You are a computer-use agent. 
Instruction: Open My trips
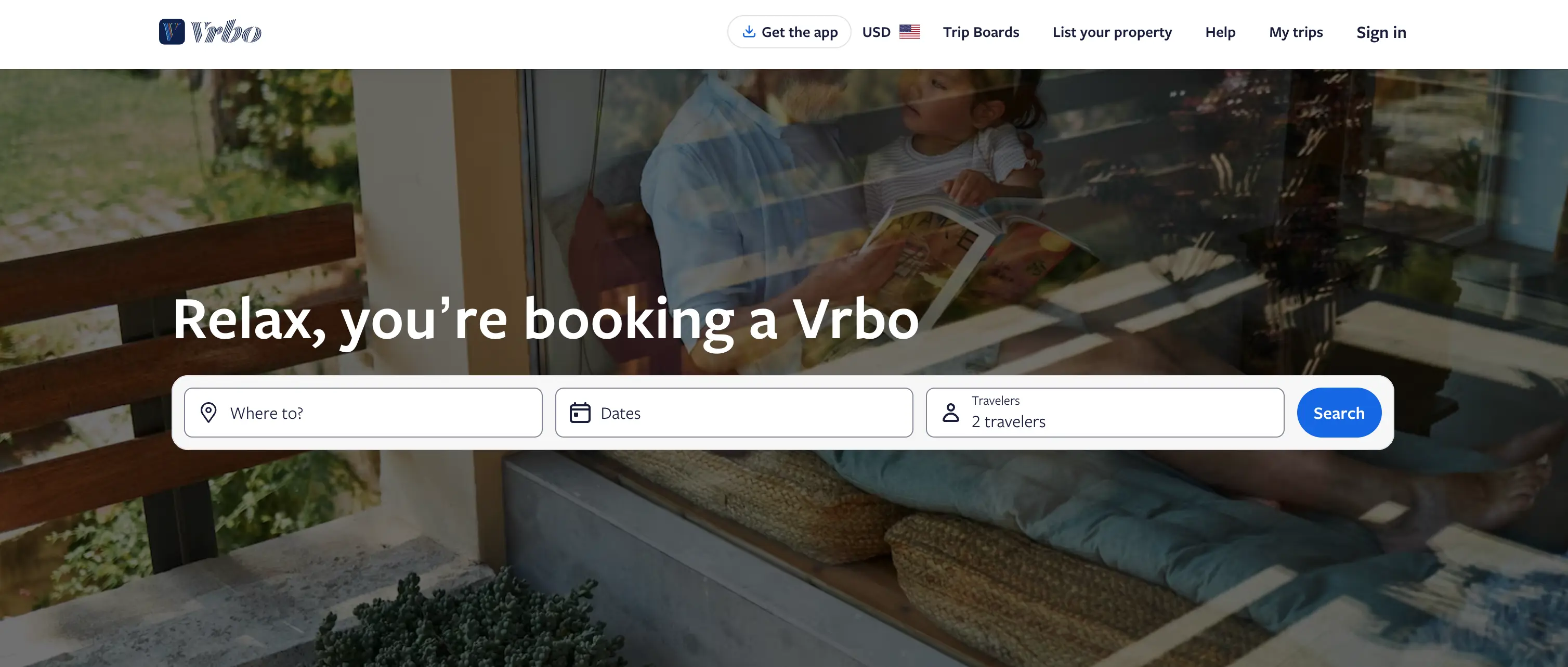[1296, 32]
